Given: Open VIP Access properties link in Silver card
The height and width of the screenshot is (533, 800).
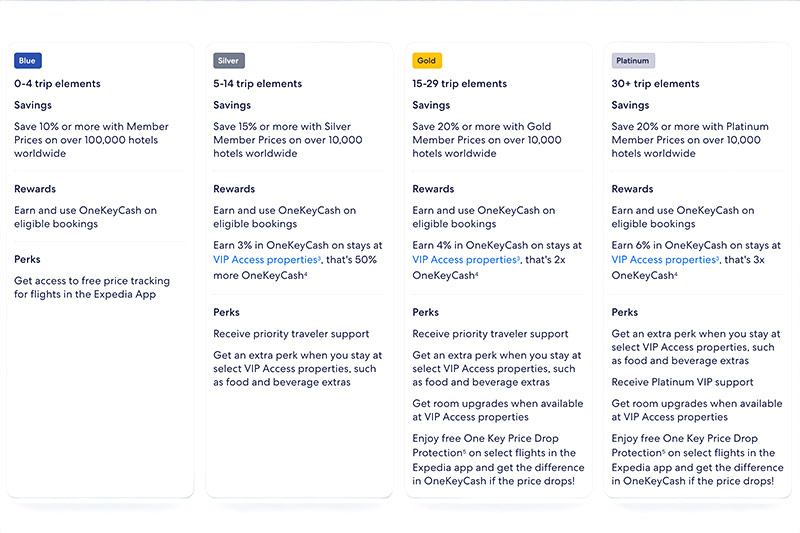Looking at the screenshot, I should click(x=264, y=260).
